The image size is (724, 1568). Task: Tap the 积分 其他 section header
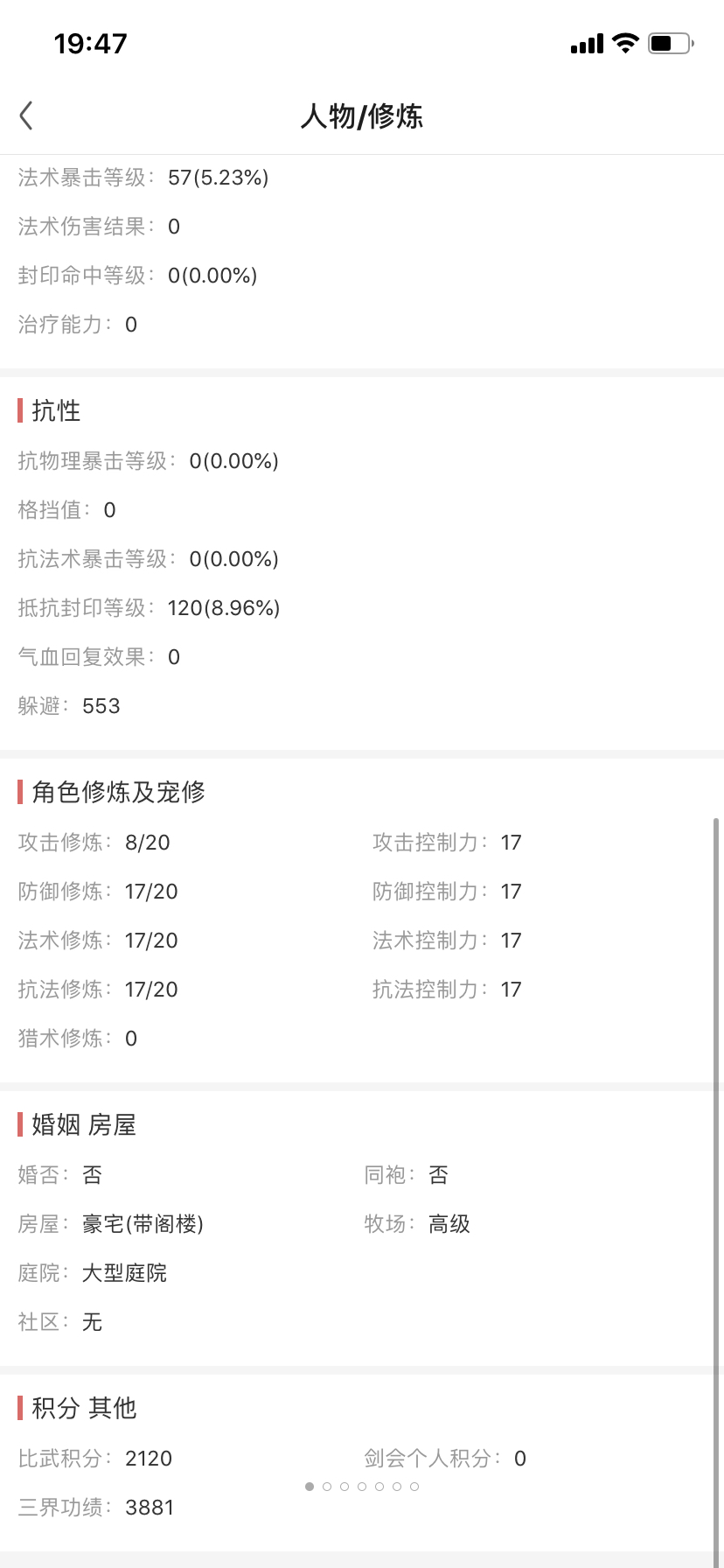click(84, 1408)
